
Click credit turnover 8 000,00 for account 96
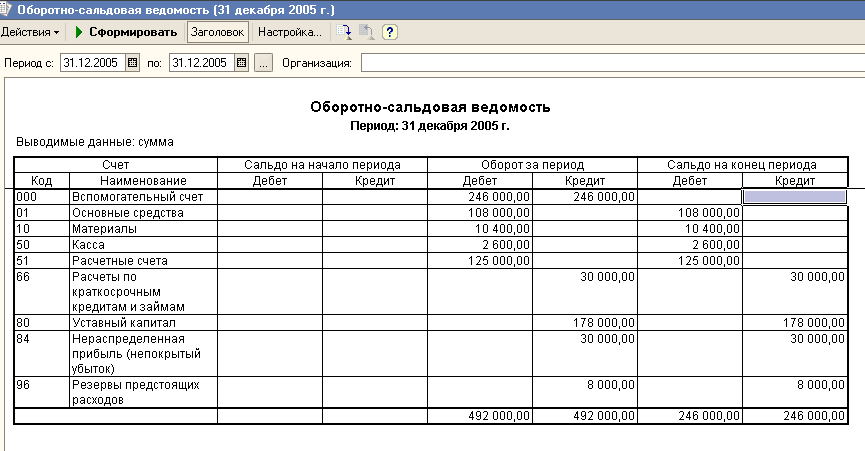click(611, 385)
